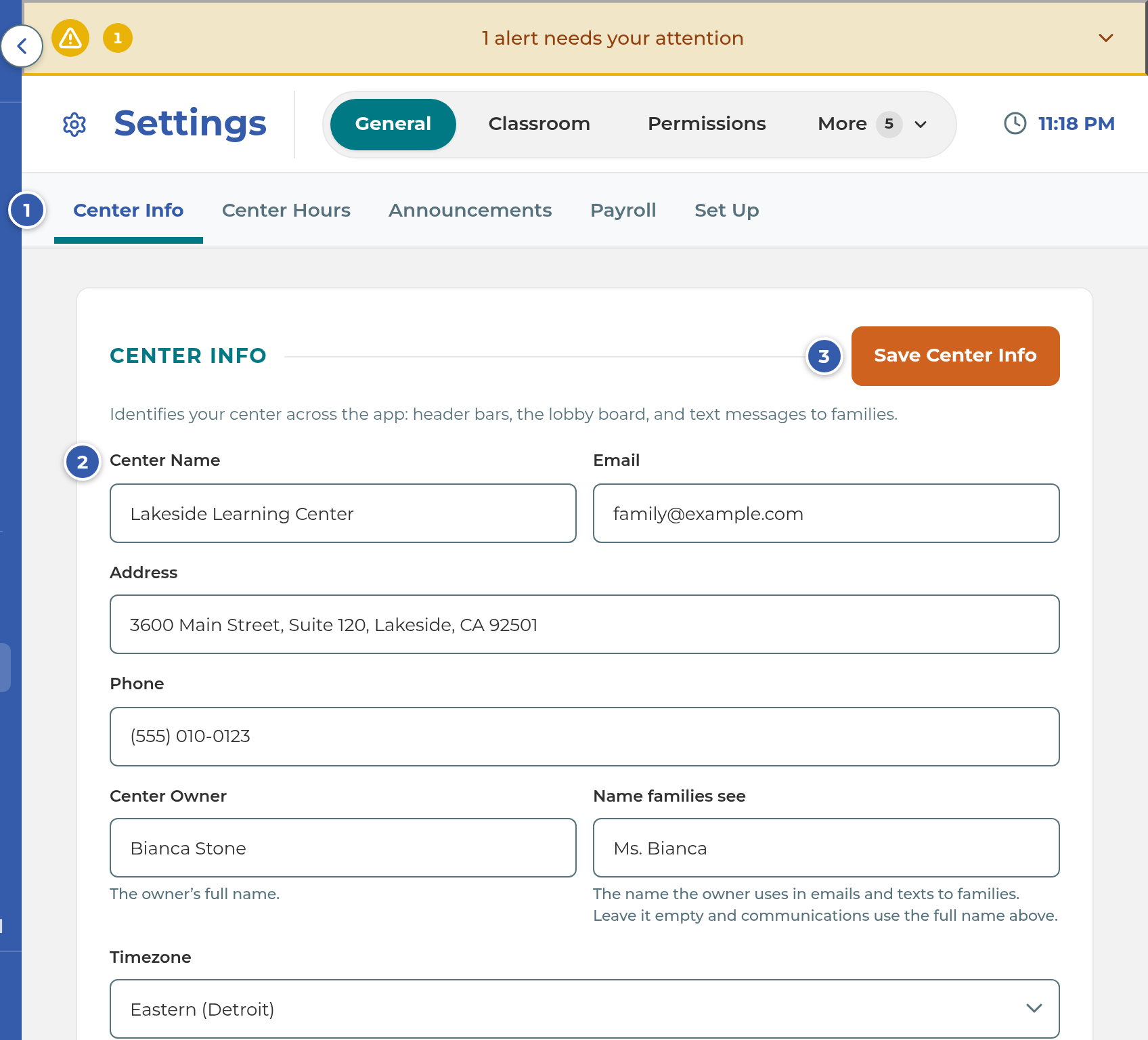Click the clock icon next to the time
The height and width of the screenshot is (1040, 1148).
pos(1015,123)
